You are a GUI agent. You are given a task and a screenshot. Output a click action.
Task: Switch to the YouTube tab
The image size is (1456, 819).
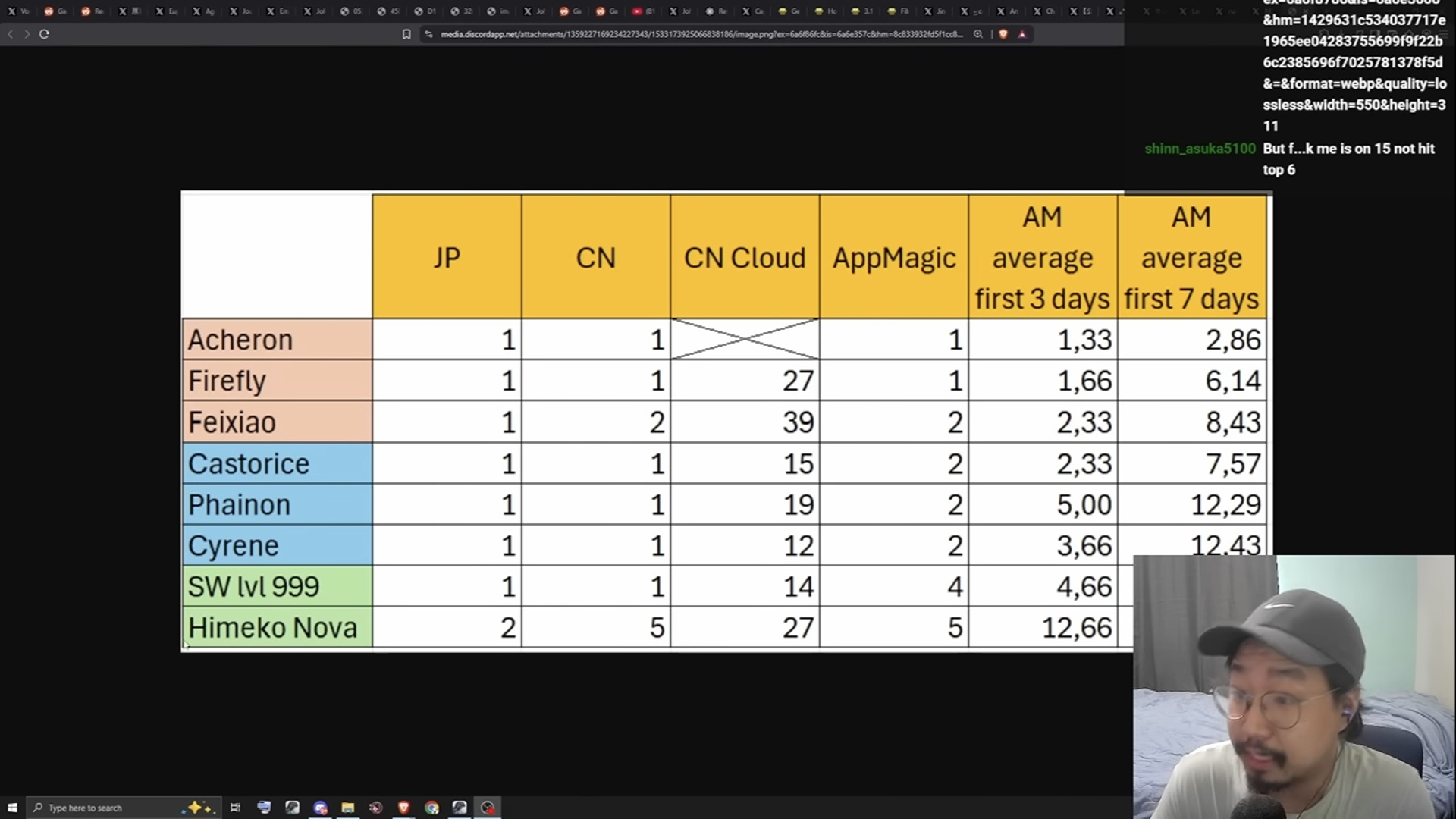tap(643, 11)
